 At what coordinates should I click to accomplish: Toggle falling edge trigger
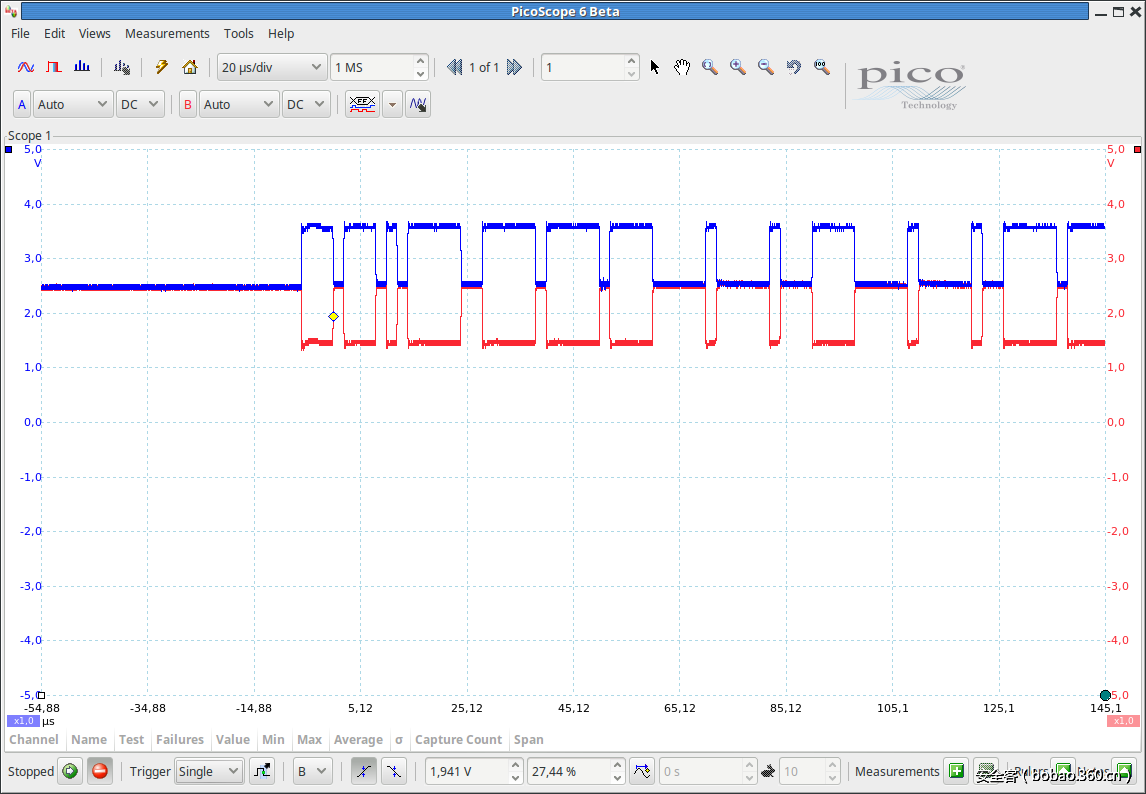pyautogui.click(x=394, y=771)
